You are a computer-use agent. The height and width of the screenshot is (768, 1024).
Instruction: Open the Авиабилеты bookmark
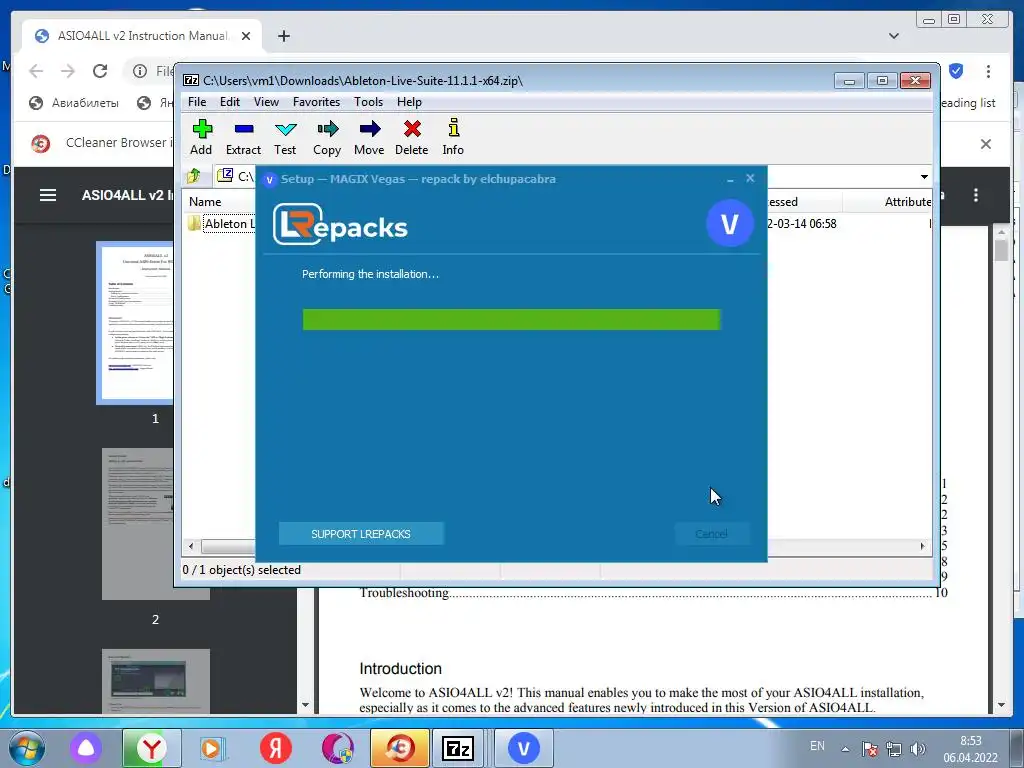(74, 103)
